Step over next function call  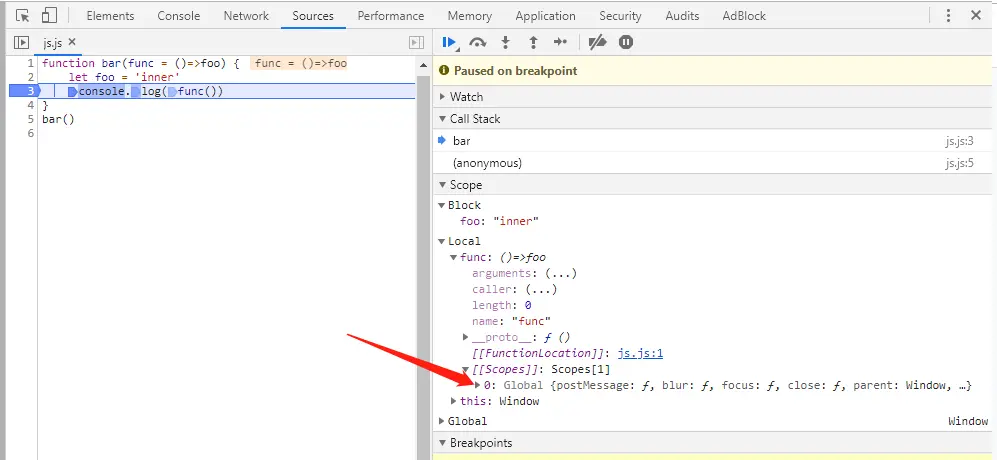(478, 43)
